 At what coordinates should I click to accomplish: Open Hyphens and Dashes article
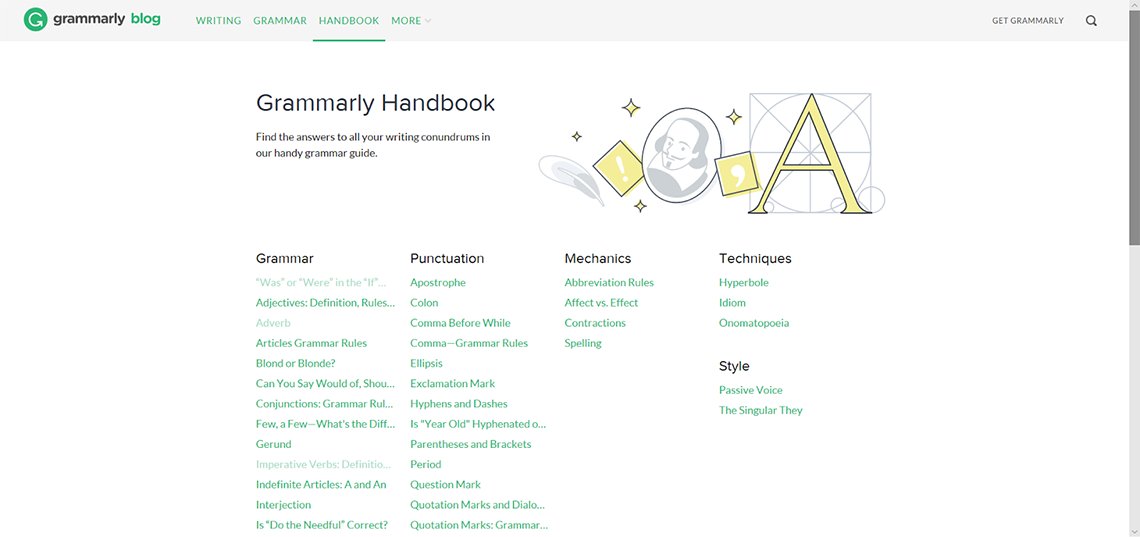coord(459,404)
